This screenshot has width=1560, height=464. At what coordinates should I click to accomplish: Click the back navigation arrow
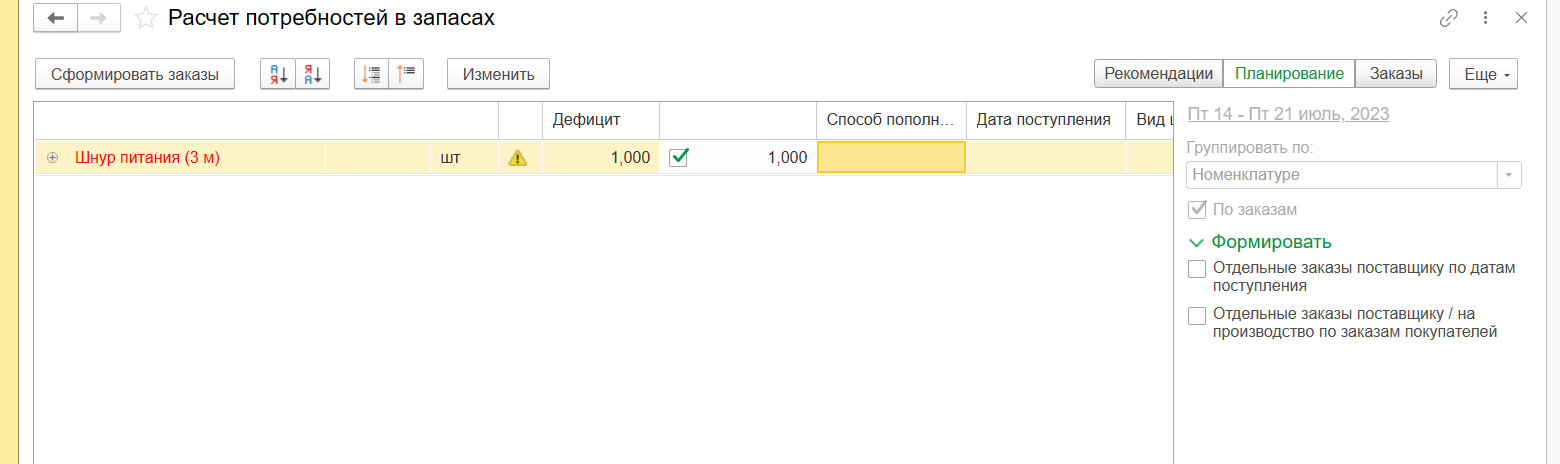[x=56, y=18]
